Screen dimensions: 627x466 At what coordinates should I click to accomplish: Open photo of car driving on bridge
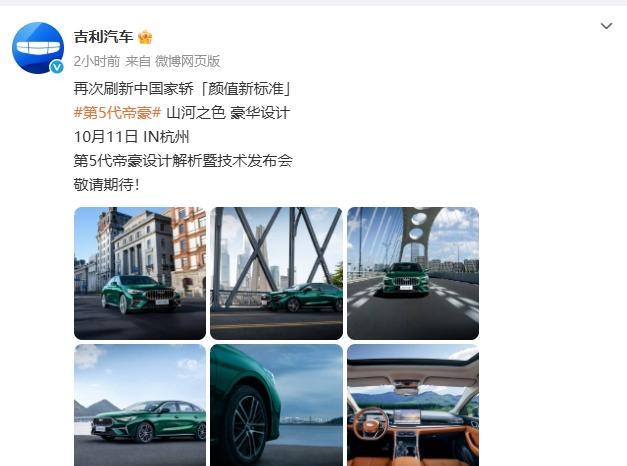(413, 273)
